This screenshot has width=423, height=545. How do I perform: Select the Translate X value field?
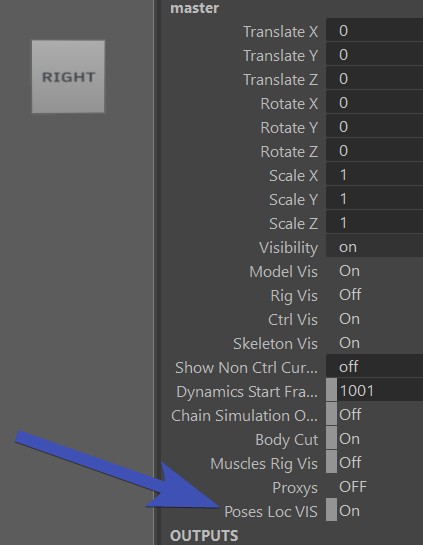[374, 31]
